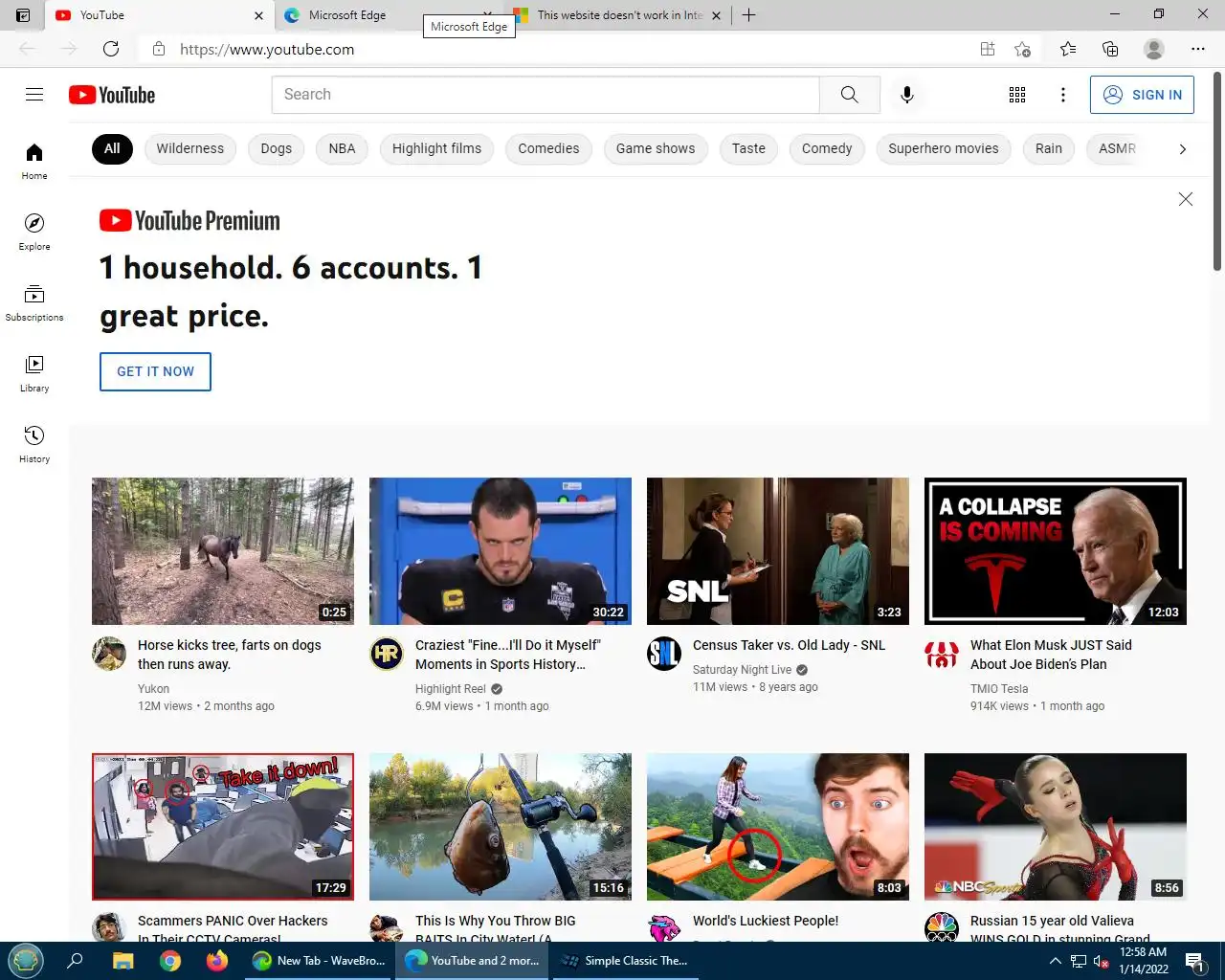Open TMIO Tesla channel avatar
This screenshot has width=1225, height=980.
[x=942, y=654]
